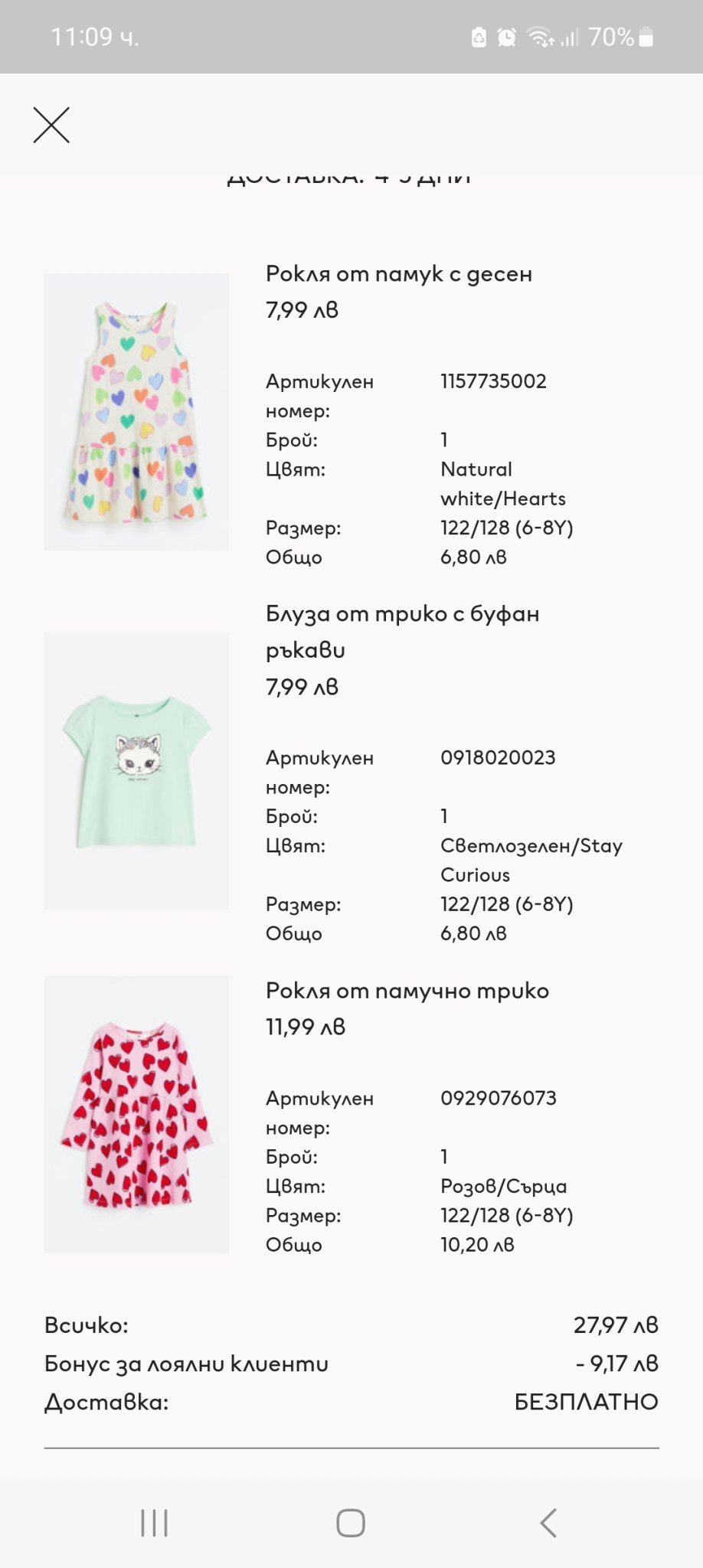This screenshot has height=1568, width=703.
Task: Open pink red-hearts dress thumbnail
Action: tap(136, 1114)
